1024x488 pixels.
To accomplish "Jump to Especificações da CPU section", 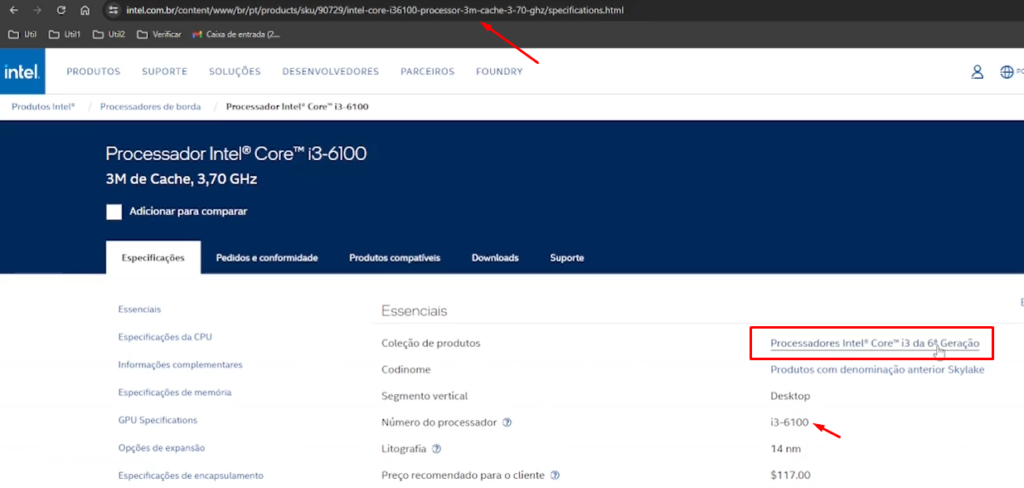I will (x=165, y=337).
